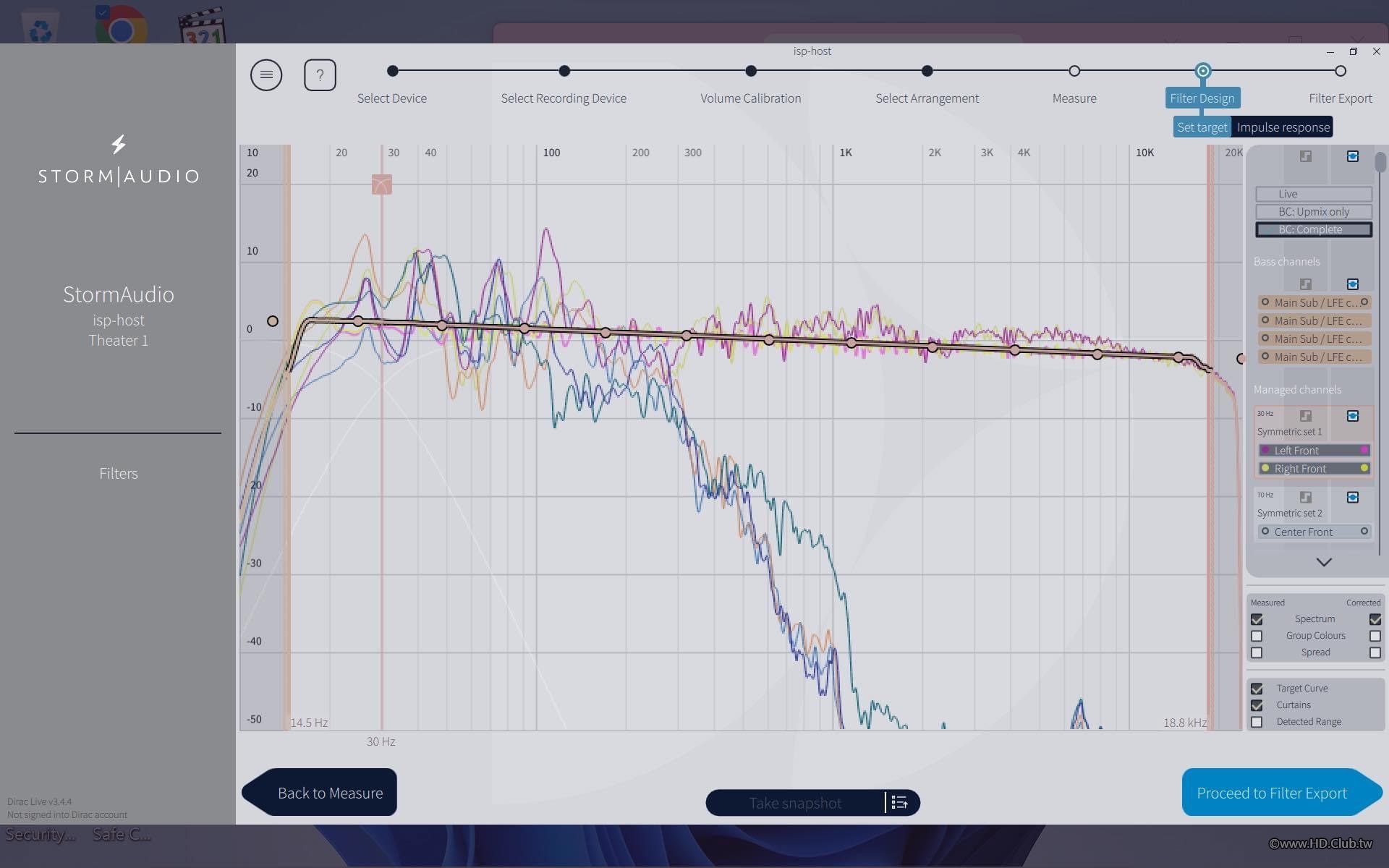Enable Measured Group Colours checkbox
1389x868 pixels.
[1257, 636]
